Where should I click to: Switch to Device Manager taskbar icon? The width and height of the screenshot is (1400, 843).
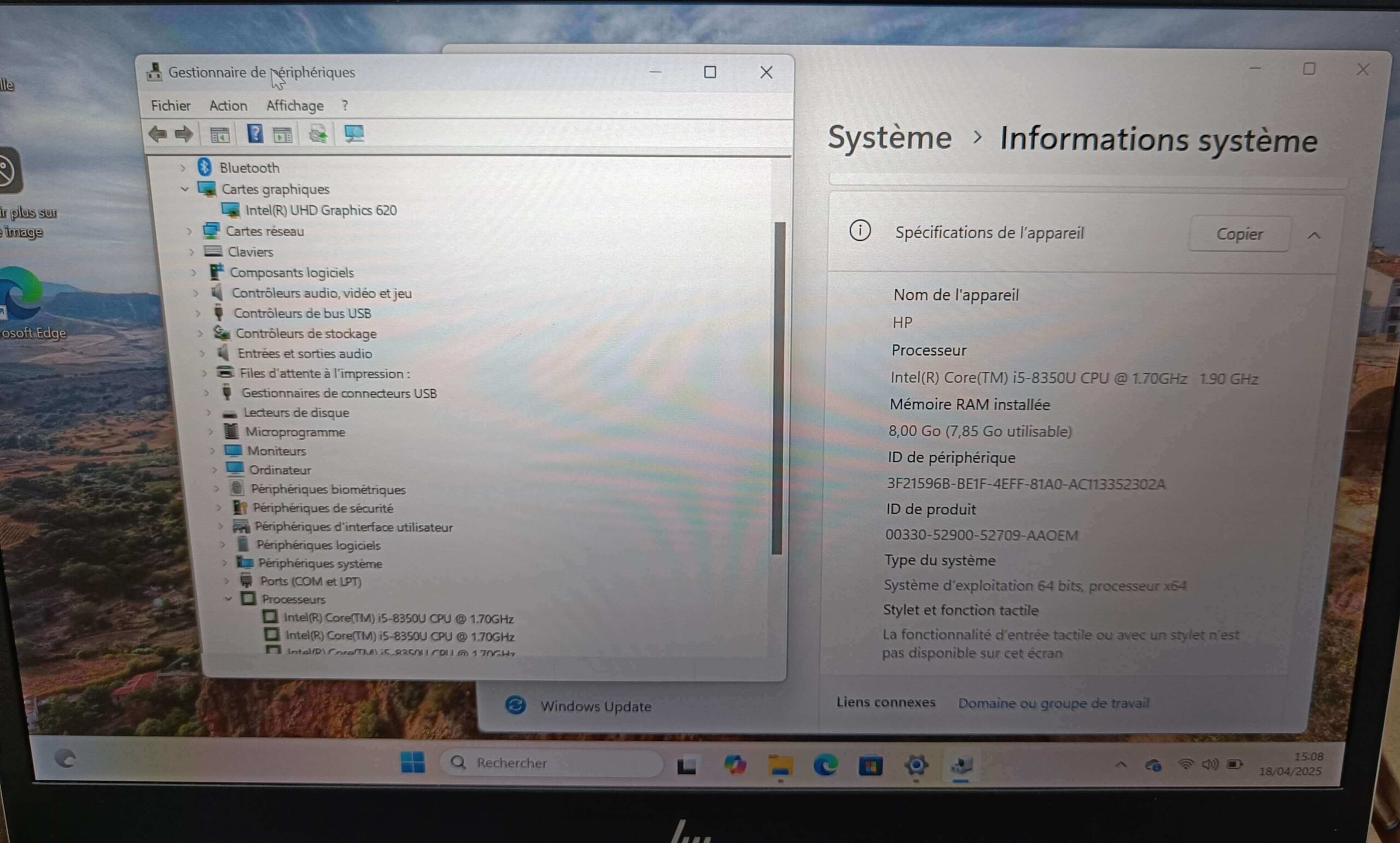961,766
